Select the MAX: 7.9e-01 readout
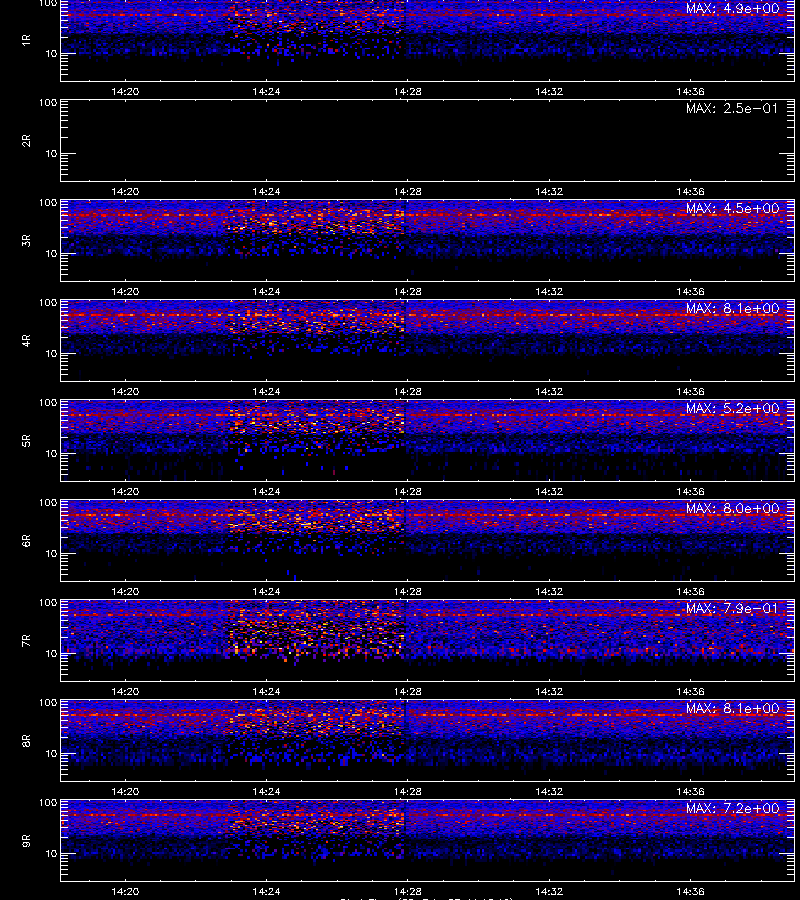This screenshot has height=900, width=800. click(732, 608)
